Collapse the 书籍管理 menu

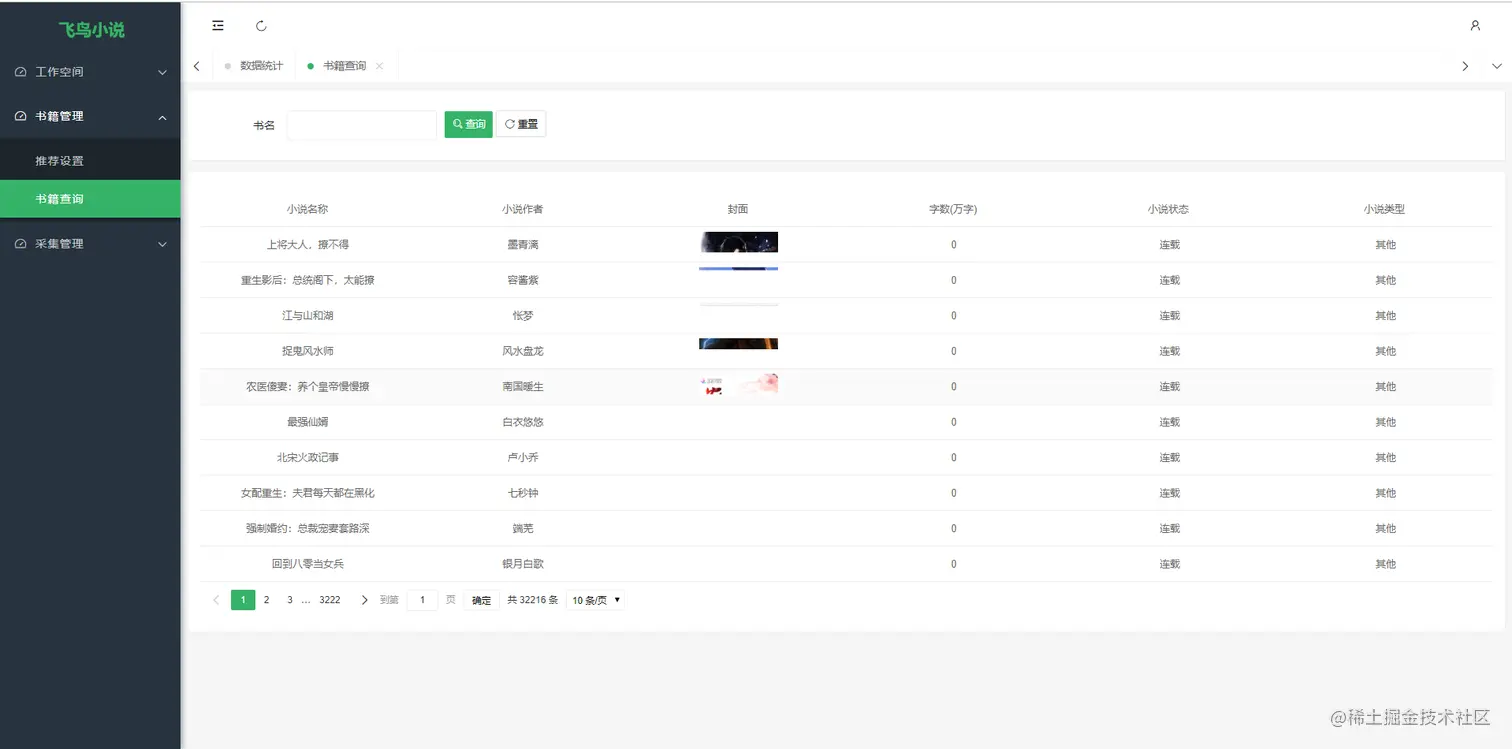163,117
